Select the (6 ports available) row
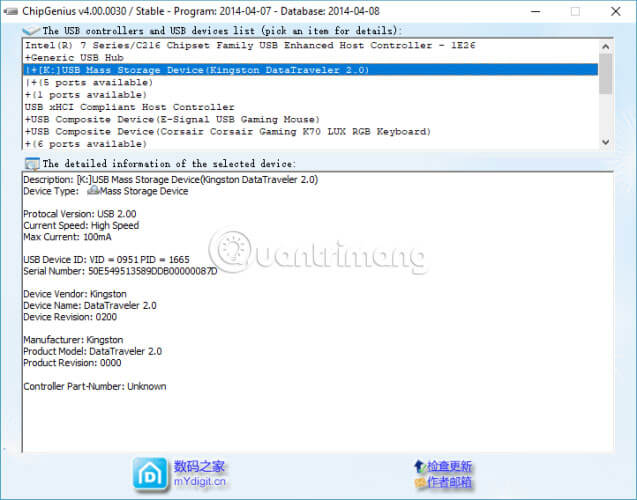Screen dimensions: 637x500 tap(310, 144)
